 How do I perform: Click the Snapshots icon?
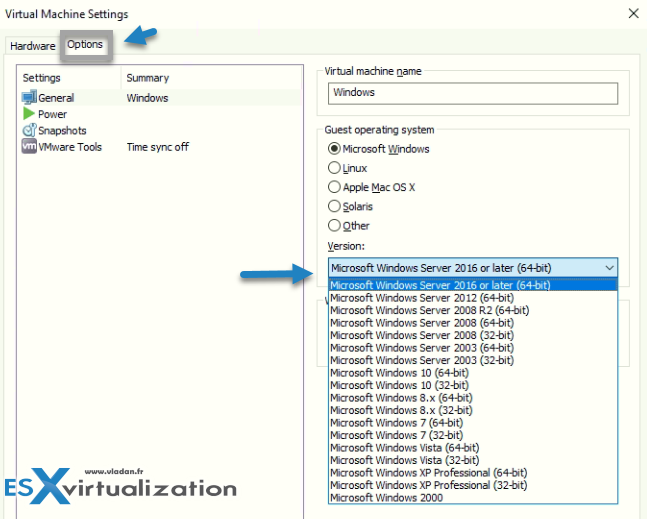29,130
